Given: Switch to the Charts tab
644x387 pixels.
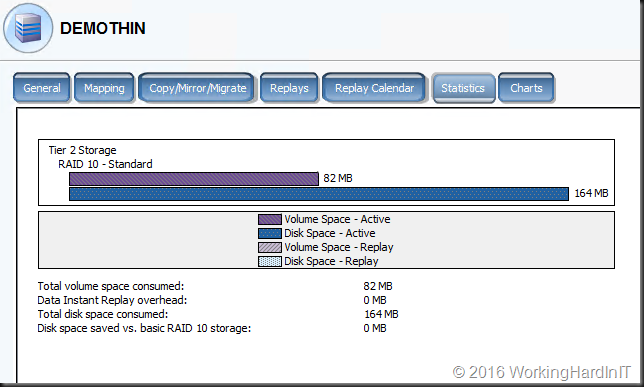Looking at the screenshot, I should (x=526, y=88).
